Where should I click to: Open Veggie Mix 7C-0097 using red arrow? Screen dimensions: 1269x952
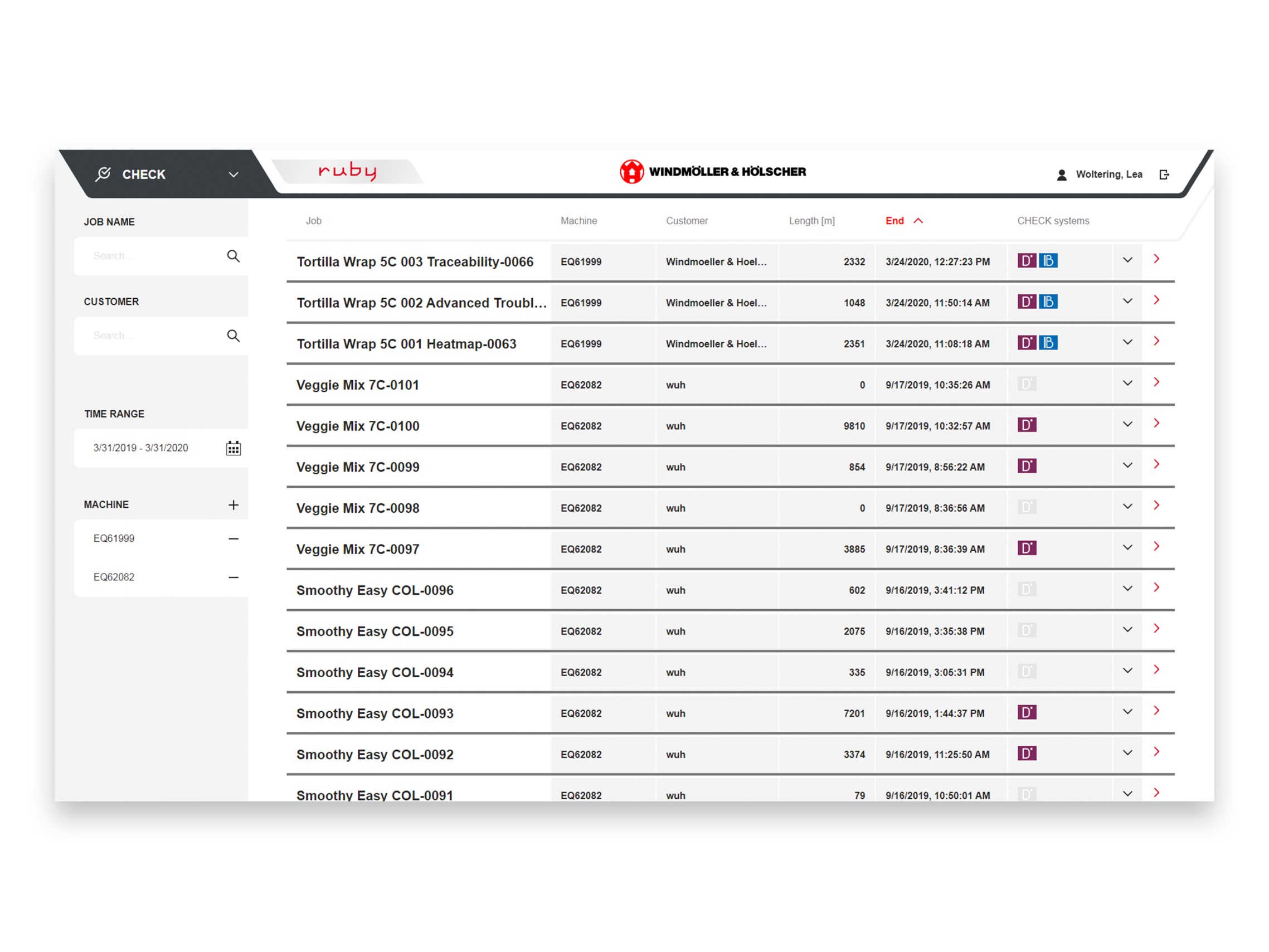click(1156, 547)
